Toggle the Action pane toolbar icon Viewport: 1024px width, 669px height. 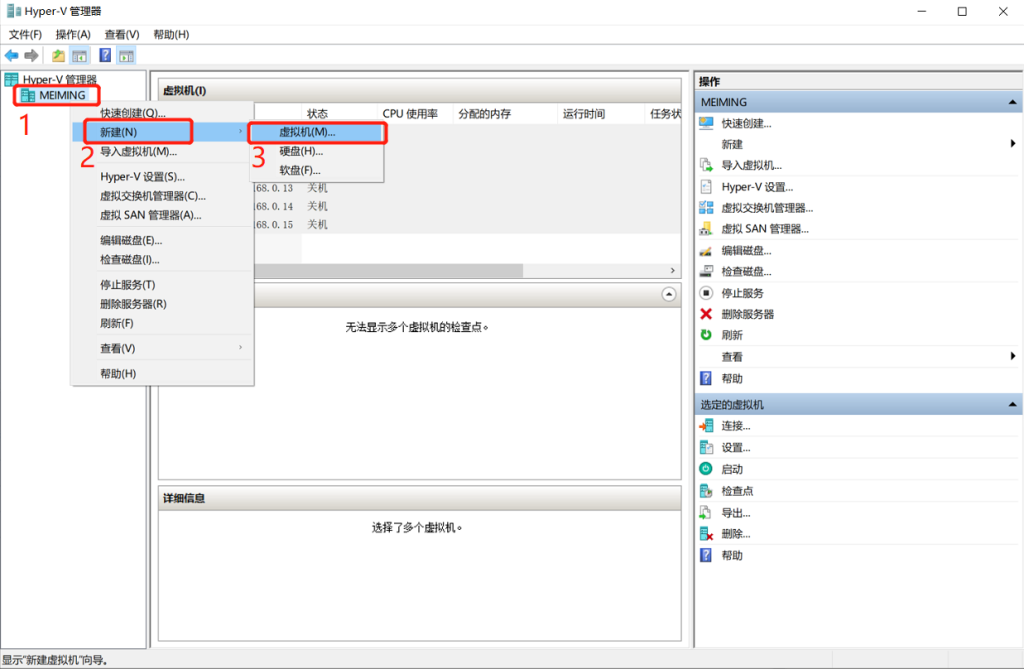tap(126, 56)
